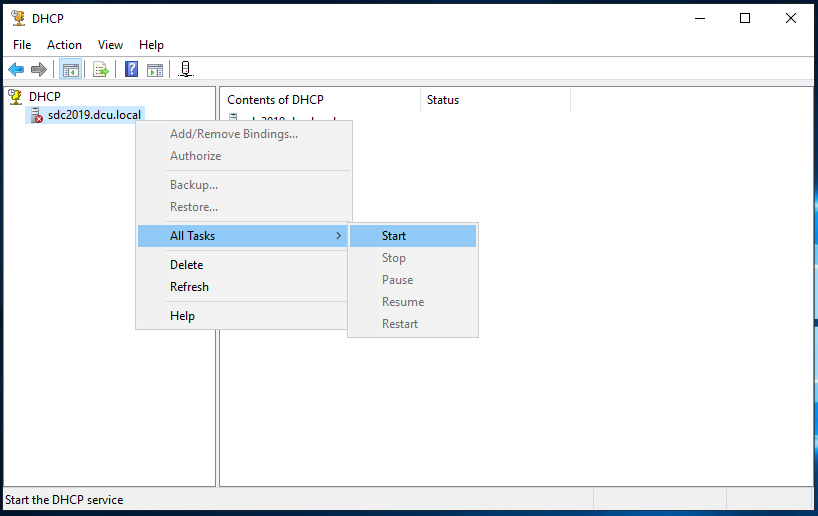Click the Forward arrow toolbar icon
This screenshot has height=516, width=818.
pyautogui.click(x=39, y=69)
